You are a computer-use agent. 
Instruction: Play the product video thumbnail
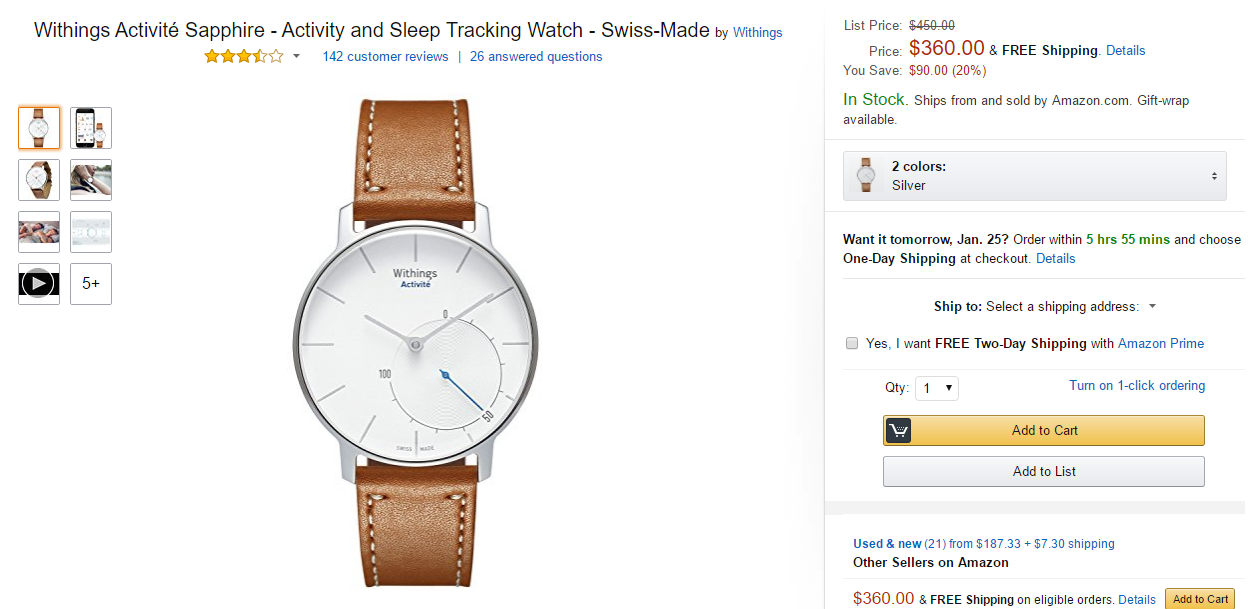coord(38,283)
